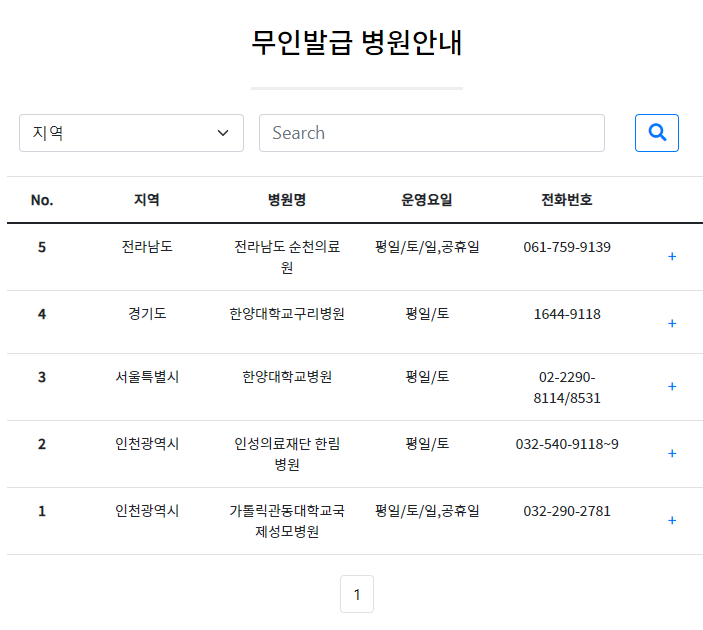Click row number 5
This screenshot has width=703, height=630.
click(42, 247)
